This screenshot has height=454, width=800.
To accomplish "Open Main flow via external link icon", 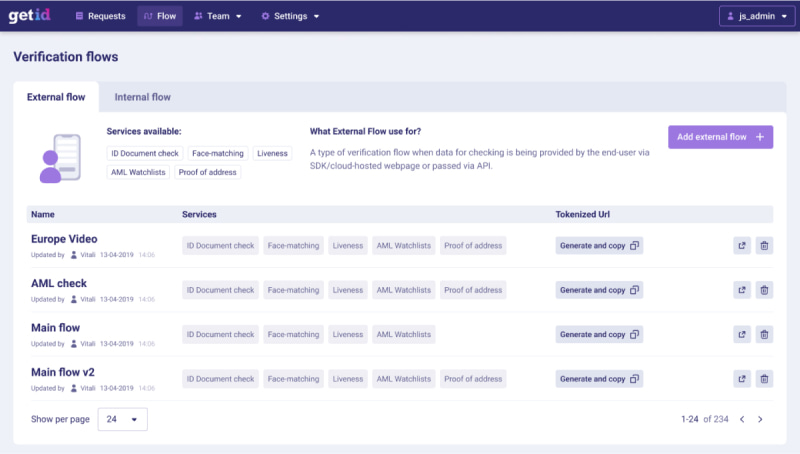I will (742, 334).
